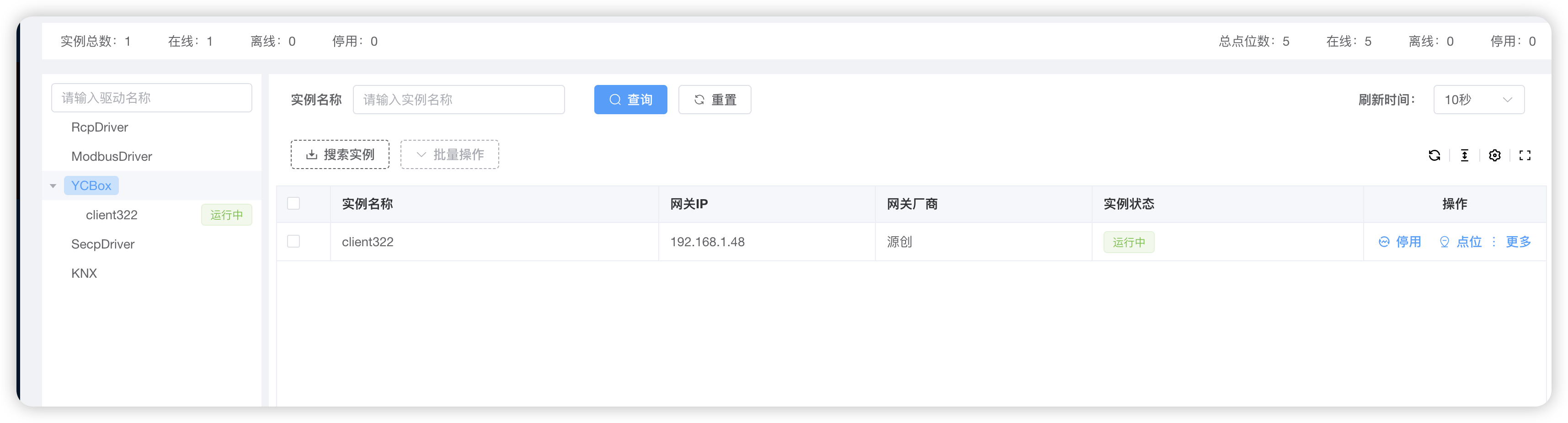Open the 批量操作 dropdown
The image size is (1568, 423).
click(x=449, y=154)
